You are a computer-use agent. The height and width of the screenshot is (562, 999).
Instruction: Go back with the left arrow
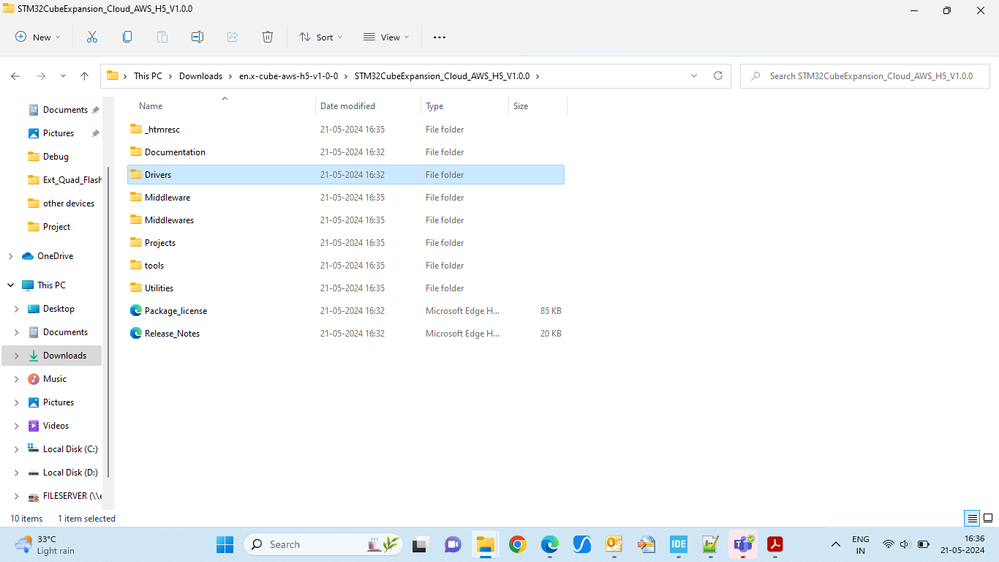(15, 76)
